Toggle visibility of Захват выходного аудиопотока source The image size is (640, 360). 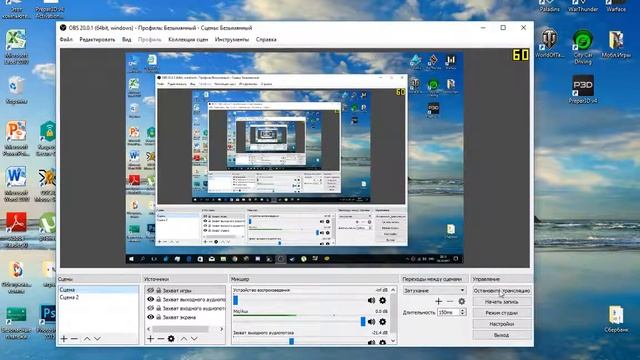[x=151, y=299]
